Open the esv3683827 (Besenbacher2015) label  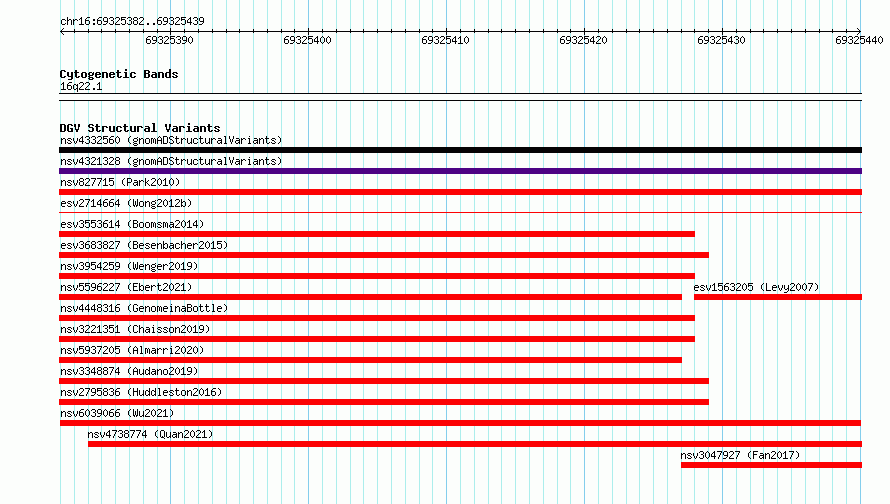[144, 245]
